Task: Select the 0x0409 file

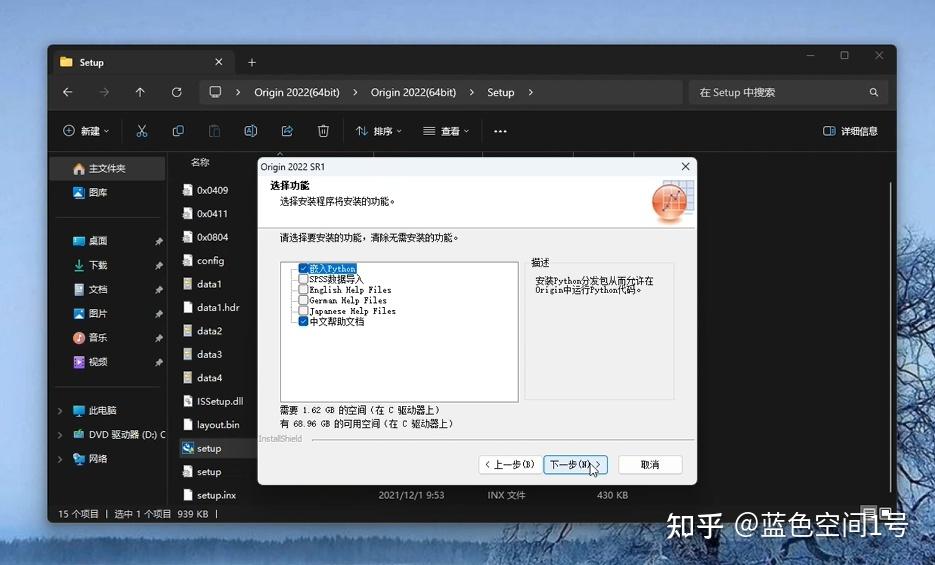Action: (x=206, y=190)
